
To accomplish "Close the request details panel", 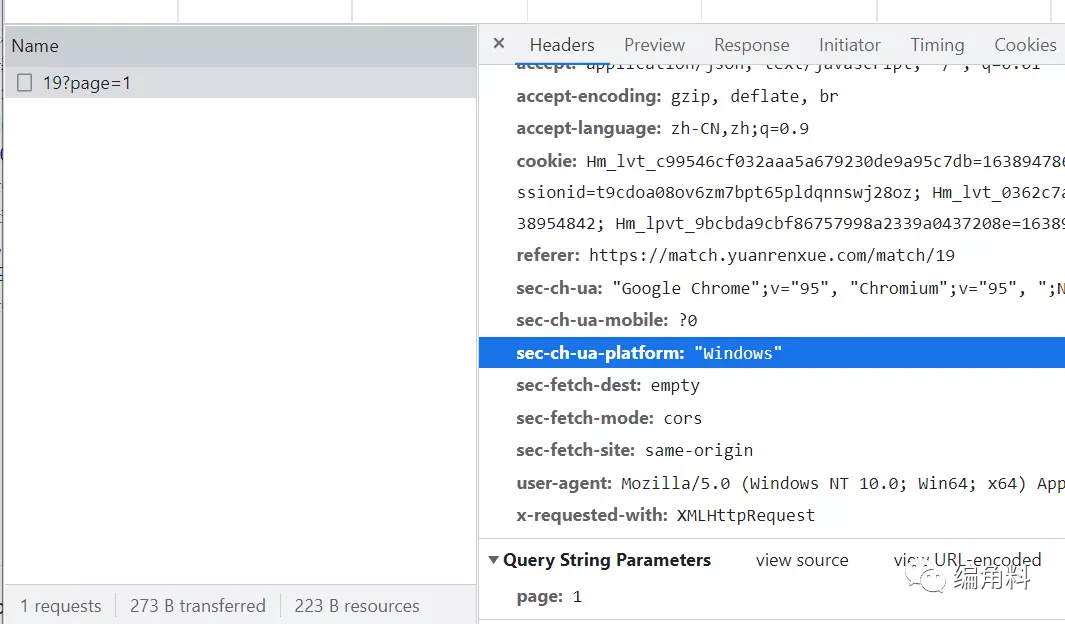I will click(499, 44).
